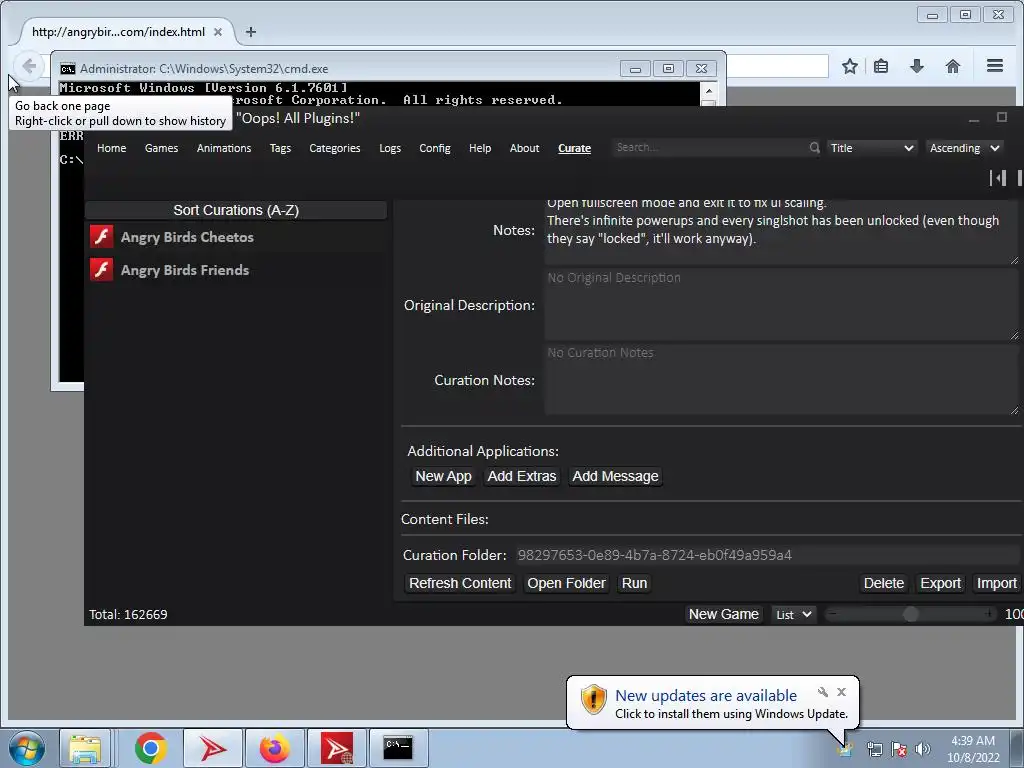Open notification settings wrench icon
The width and height of the screenshot is (1024, 768).
(823, 692)
